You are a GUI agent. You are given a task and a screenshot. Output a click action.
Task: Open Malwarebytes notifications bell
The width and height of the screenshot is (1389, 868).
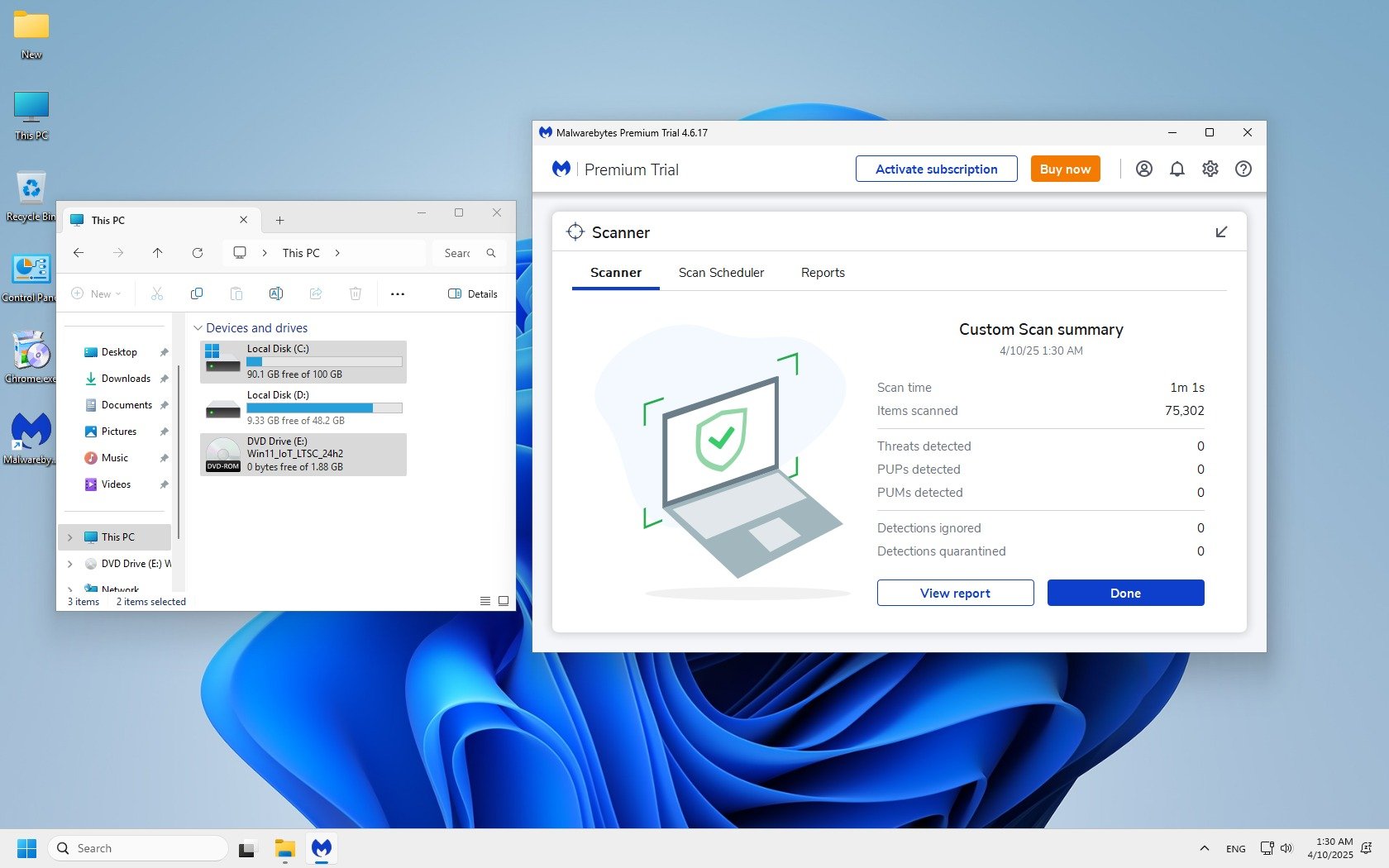pyautogui.click(x=1177, y=169)
